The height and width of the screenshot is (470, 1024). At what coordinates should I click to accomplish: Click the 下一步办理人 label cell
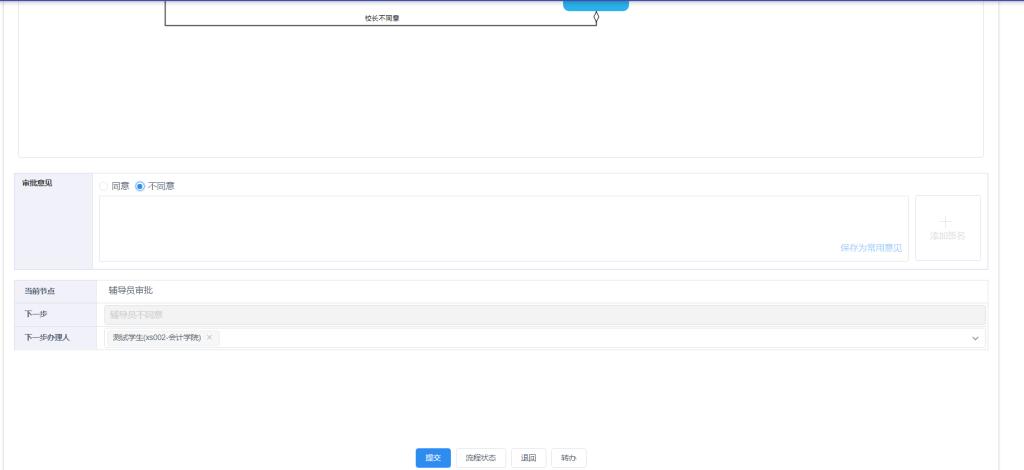pos(47,338)
